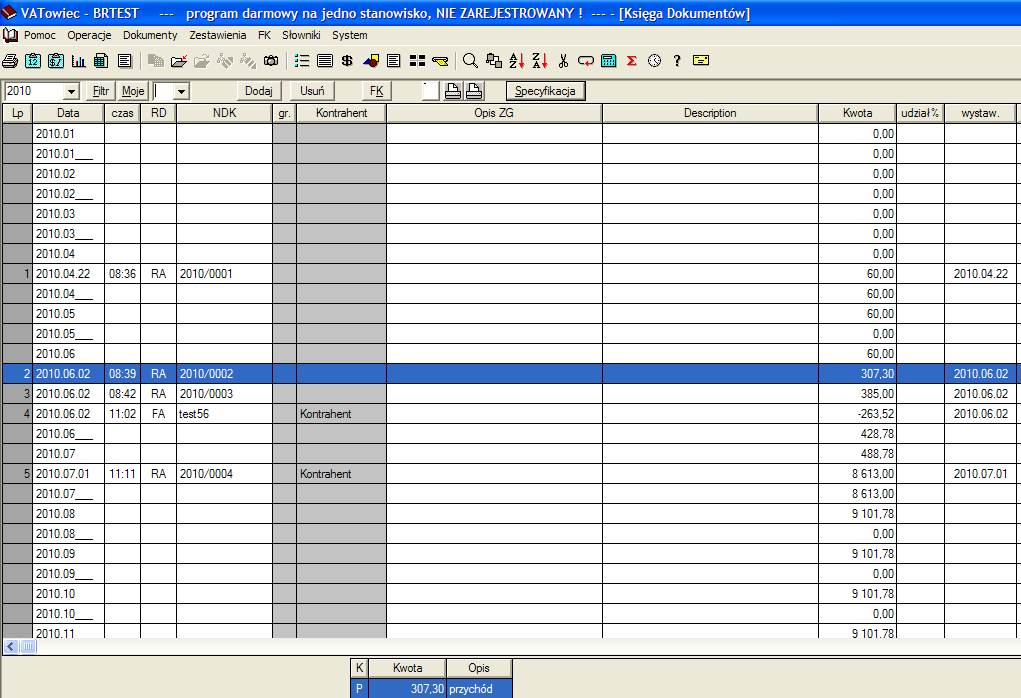Click the dollar sign icon
Viewport: 1021px width, 698px height.
coord(346,61)
